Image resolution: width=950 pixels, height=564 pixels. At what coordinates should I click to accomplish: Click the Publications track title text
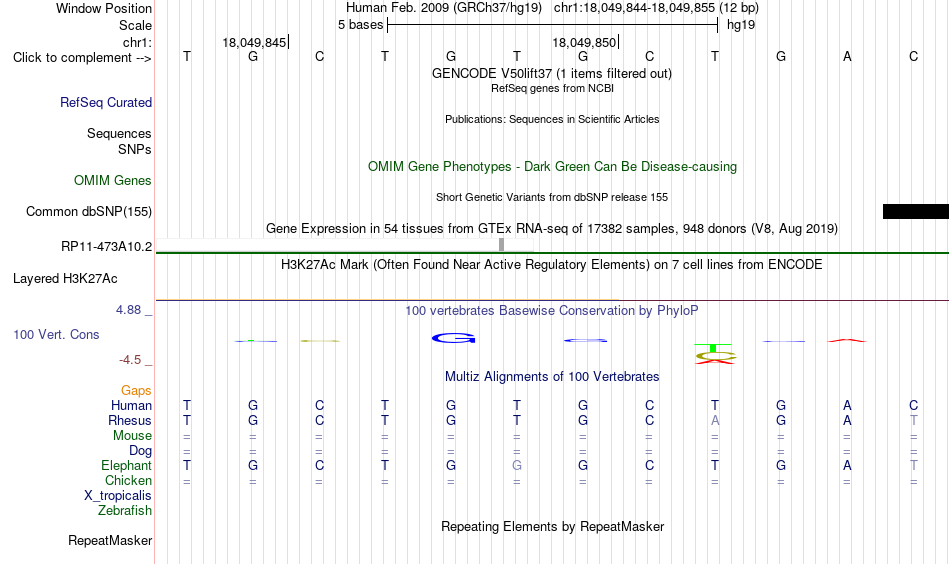click(552, 119)
